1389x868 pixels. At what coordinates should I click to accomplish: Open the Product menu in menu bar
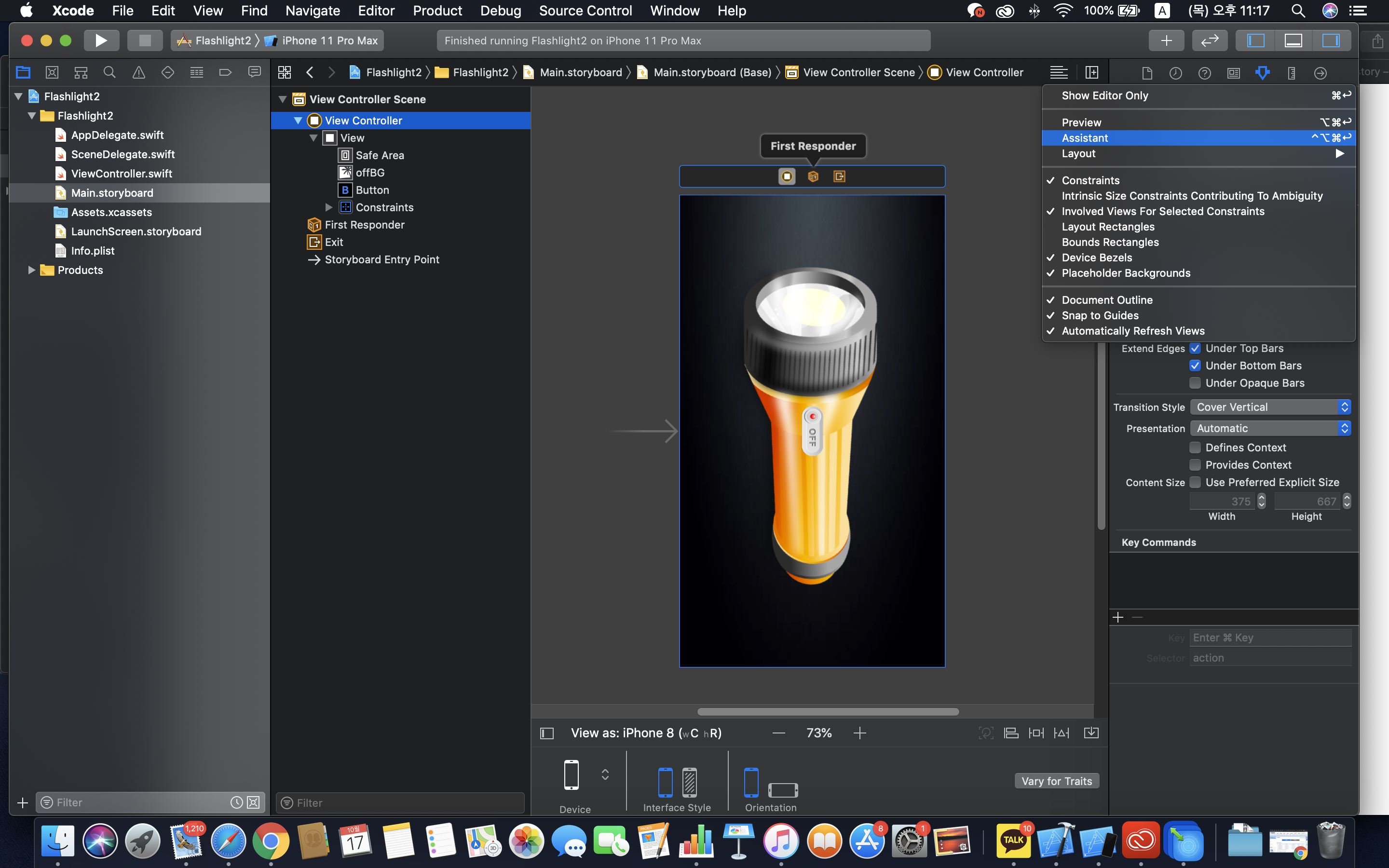coord(437,10)
